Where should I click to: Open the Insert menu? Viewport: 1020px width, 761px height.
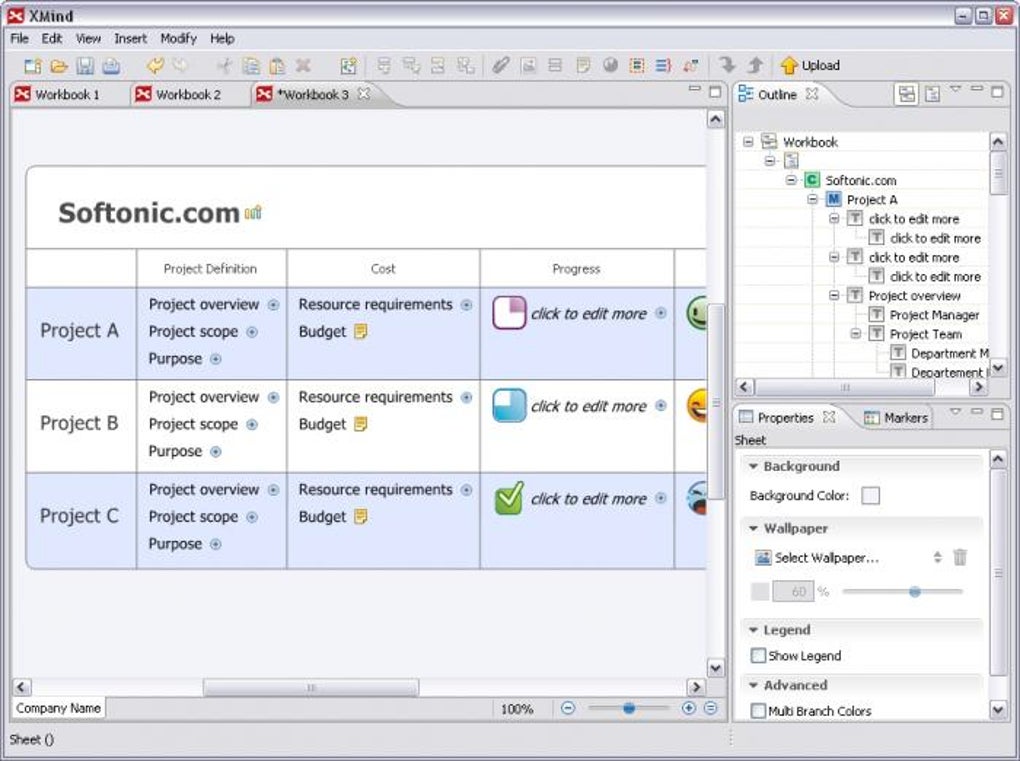click(130, 38)
